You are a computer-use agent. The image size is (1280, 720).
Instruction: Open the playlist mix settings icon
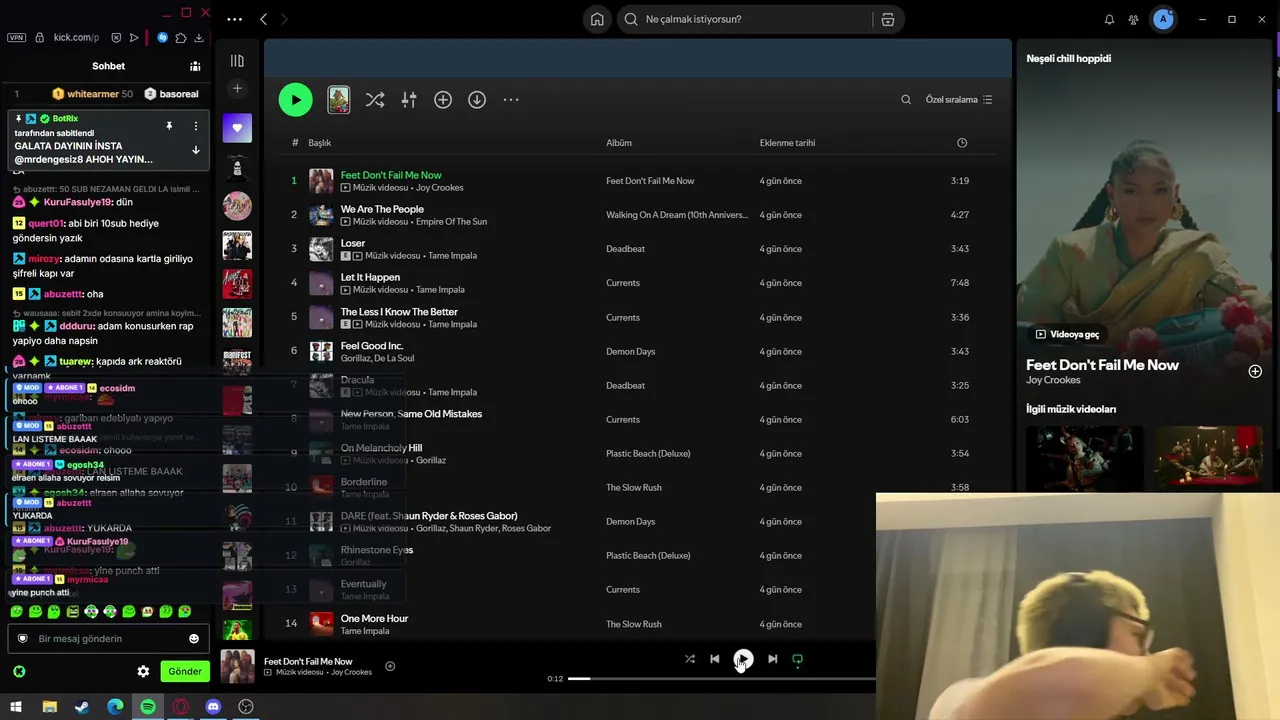pyautogui.click(x=409, y=100)
